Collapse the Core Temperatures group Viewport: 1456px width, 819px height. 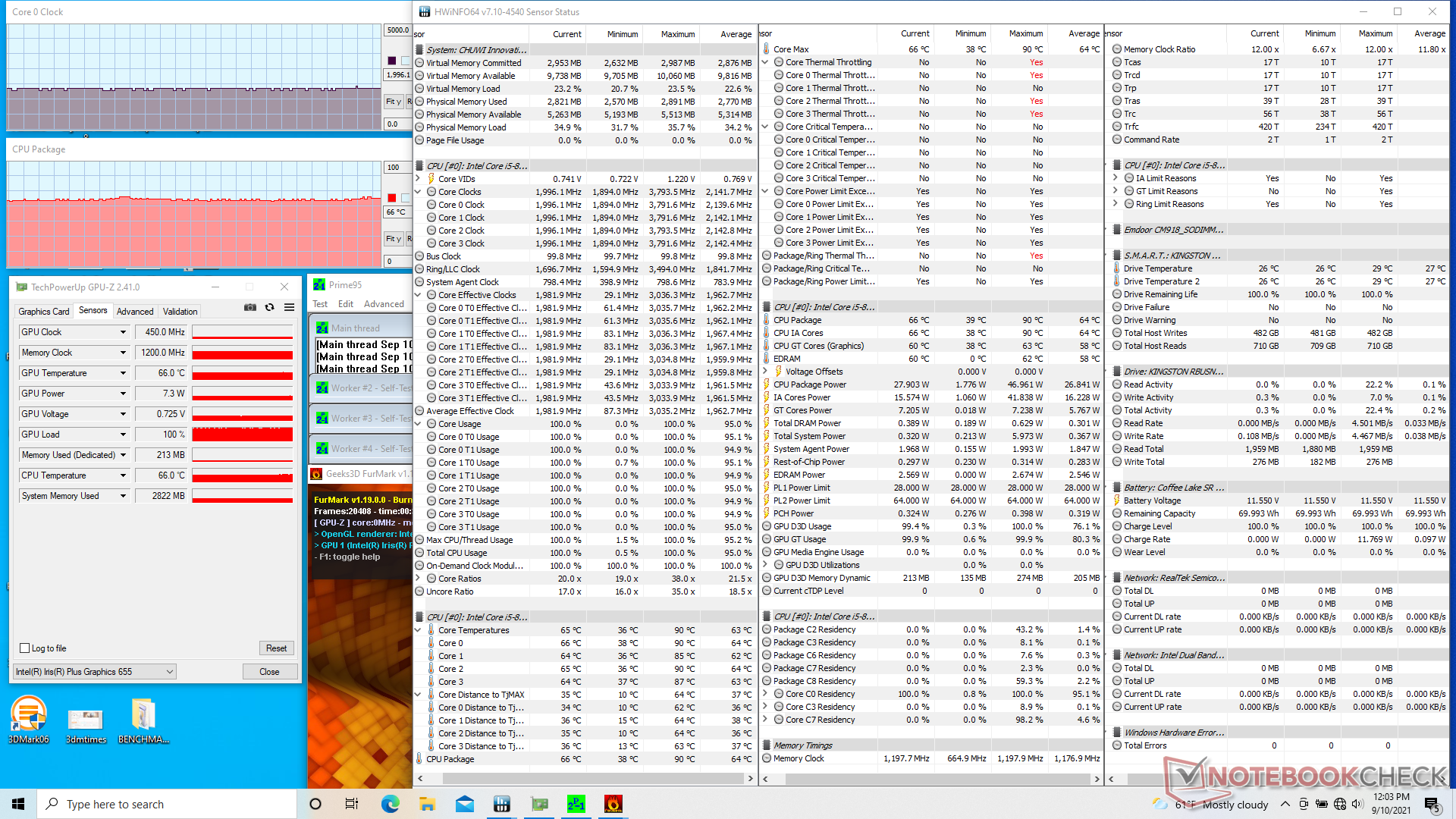[x=419, y=630]
